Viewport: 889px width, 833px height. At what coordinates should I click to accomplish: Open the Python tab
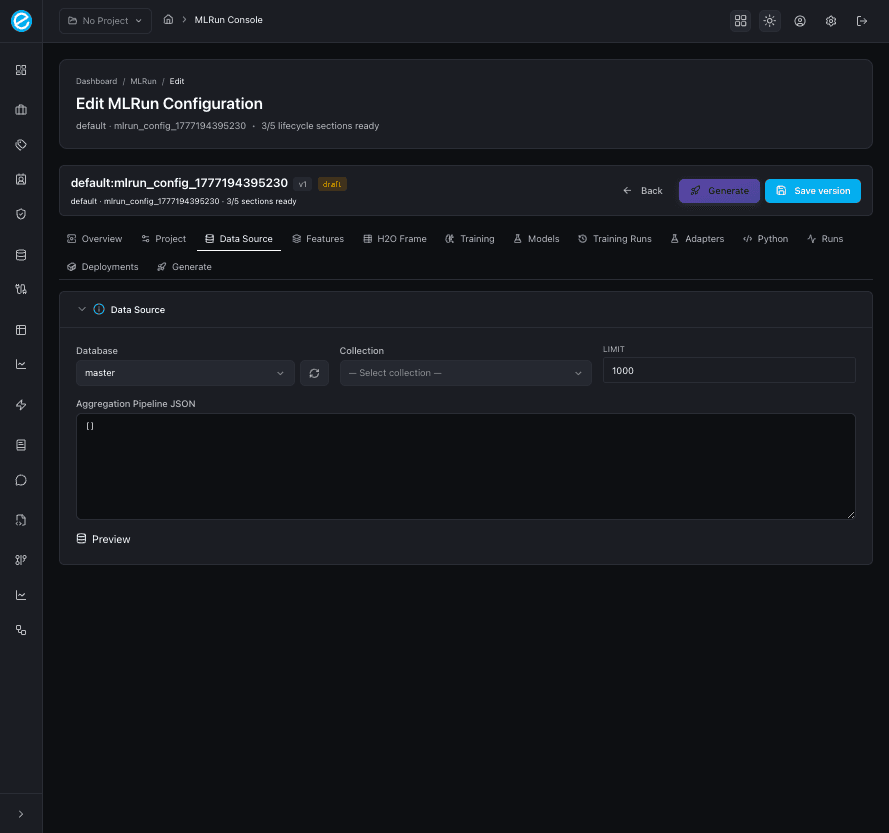[x=765, y=239]
